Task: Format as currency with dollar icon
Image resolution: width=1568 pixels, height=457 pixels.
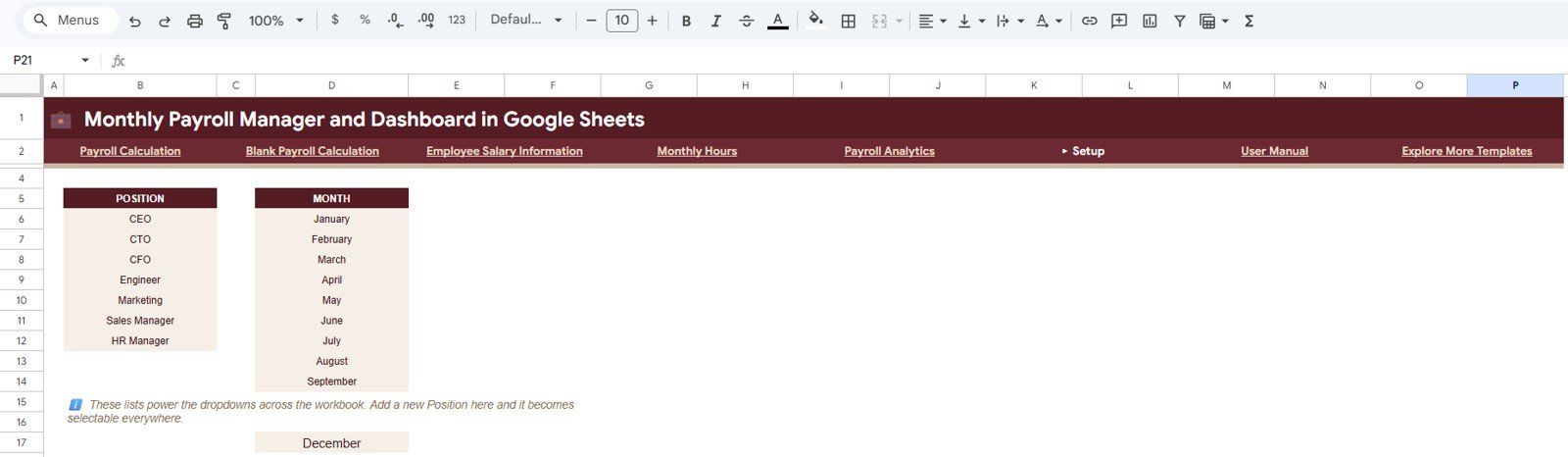Action: tap(335, 20)
